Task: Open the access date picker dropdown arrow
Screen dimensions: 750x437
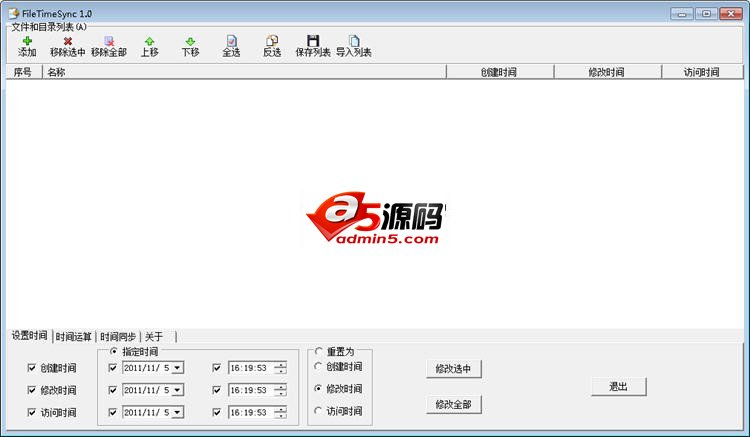Action: click(178, 412)
